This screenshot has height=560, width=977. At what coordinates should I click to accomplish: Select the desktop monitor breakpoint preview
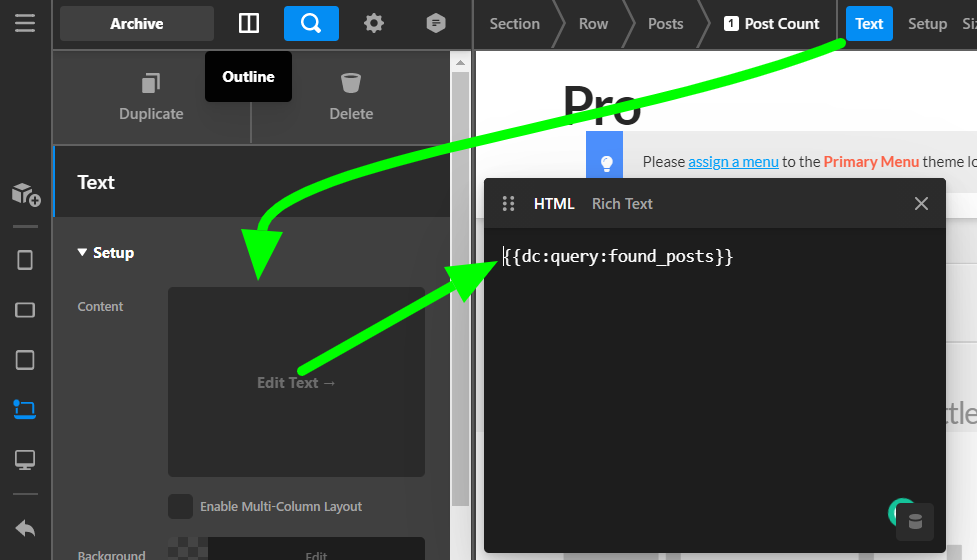pos(25,461)
